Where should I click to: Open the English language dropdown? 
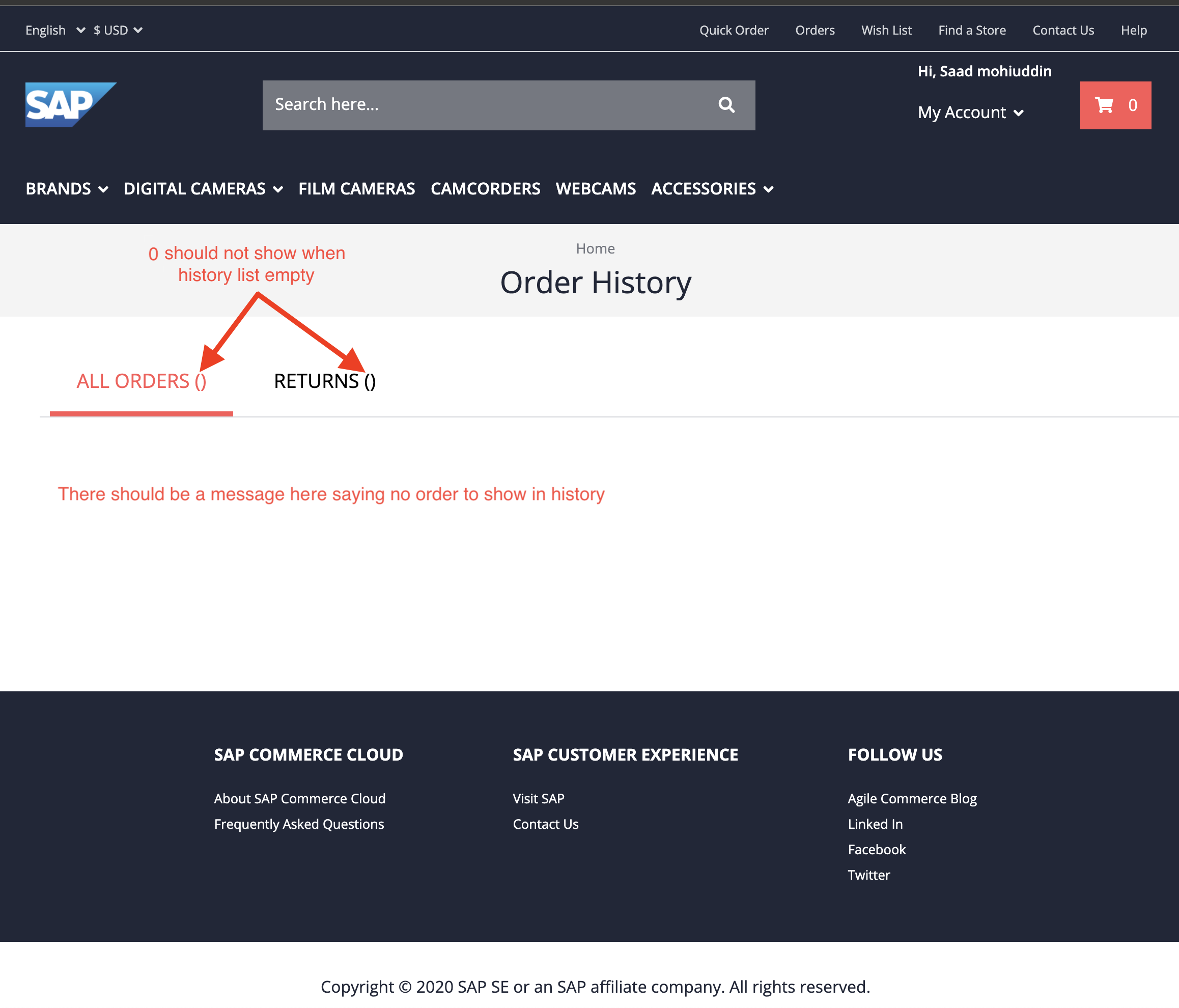coord(55,30)
